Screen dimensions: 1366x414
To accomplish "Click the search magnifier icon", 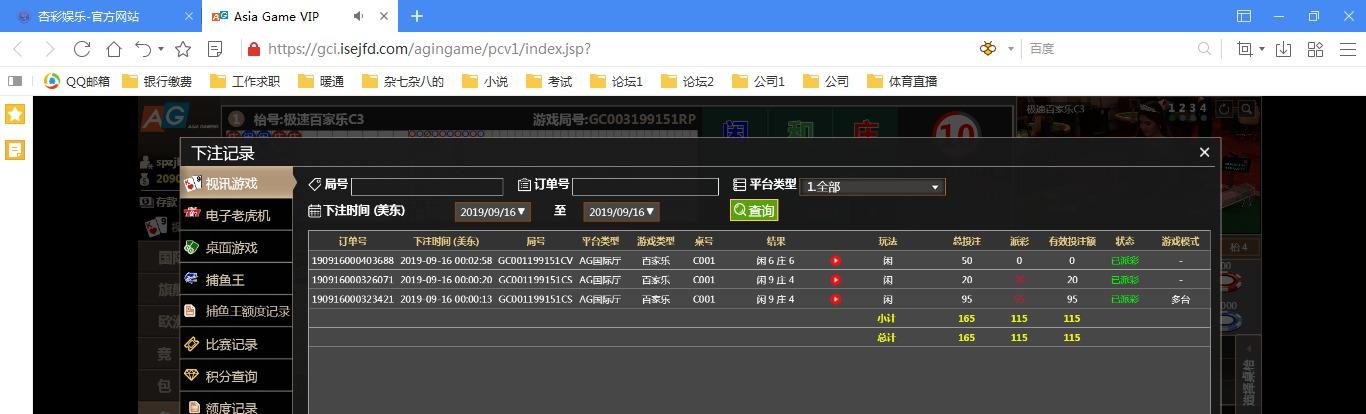I will tap(1205, 49).
